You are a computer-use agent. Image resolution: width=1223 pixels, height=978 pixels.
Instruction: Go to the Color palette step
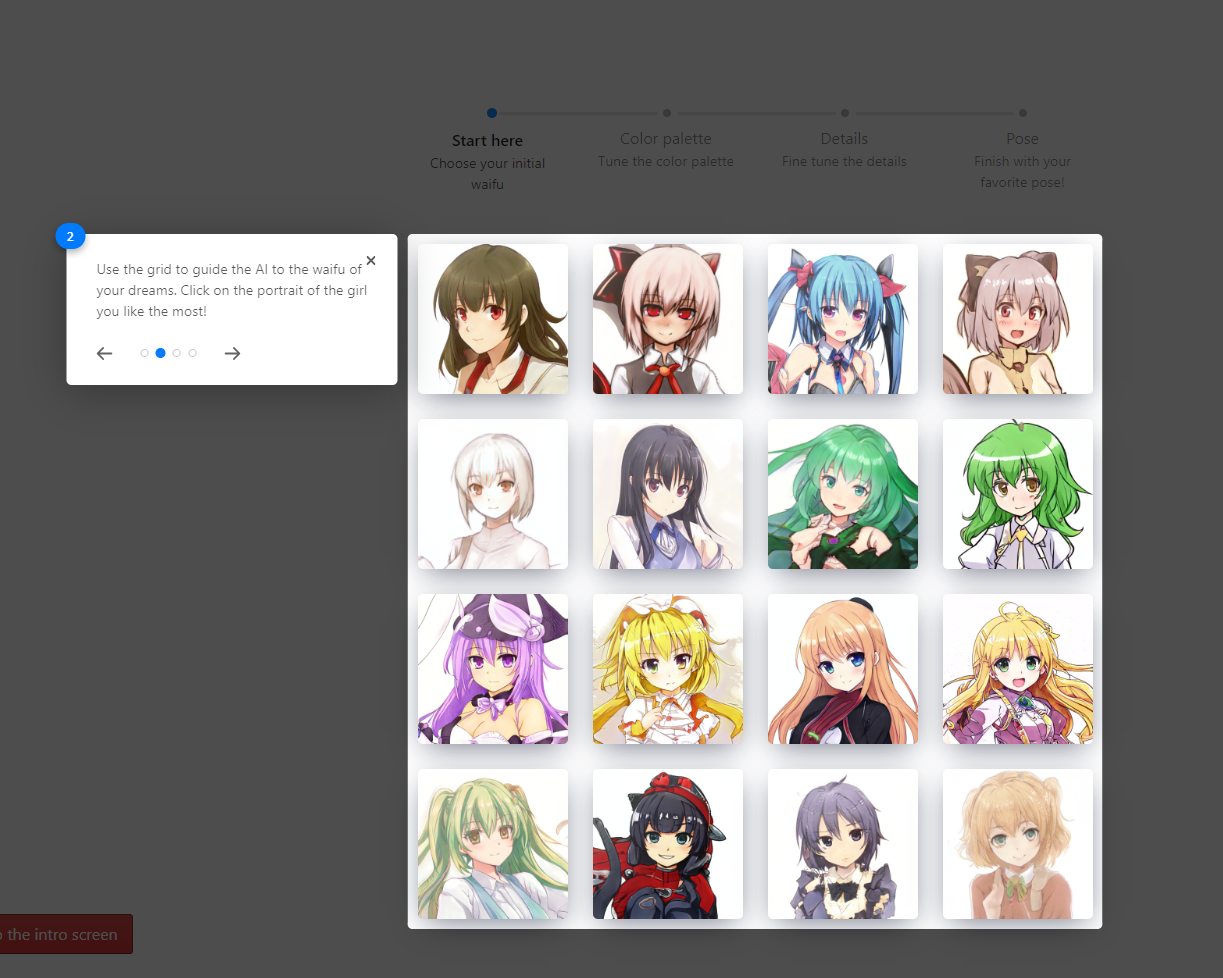point(666,139)
